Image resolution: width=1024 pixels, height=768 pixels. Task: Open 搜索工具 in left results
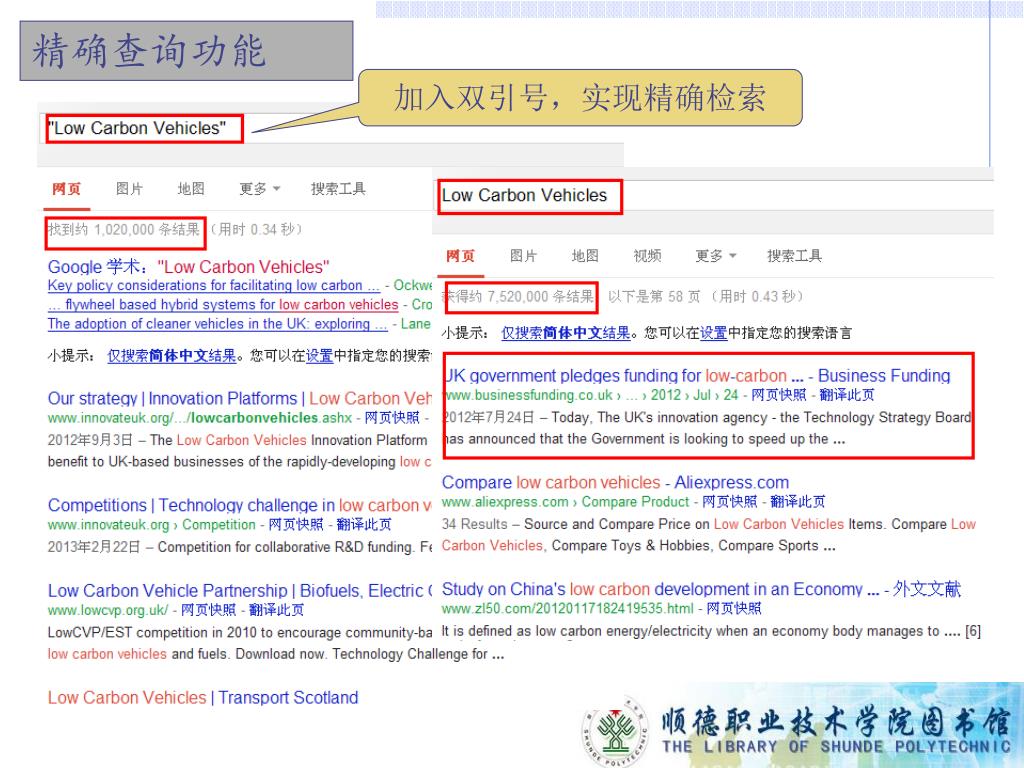(x=338, y=189)
